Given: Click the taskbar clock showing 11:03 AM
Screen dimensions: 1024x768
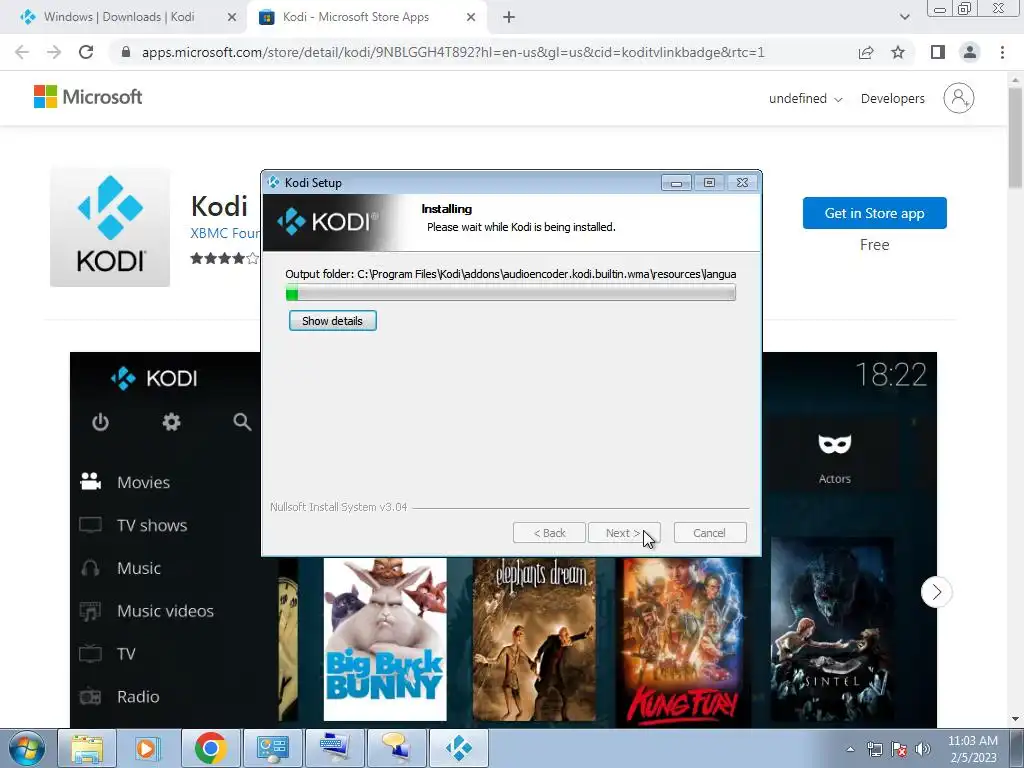Looking at the screenshot, I should pyautogui.click(x=973, y=749).
